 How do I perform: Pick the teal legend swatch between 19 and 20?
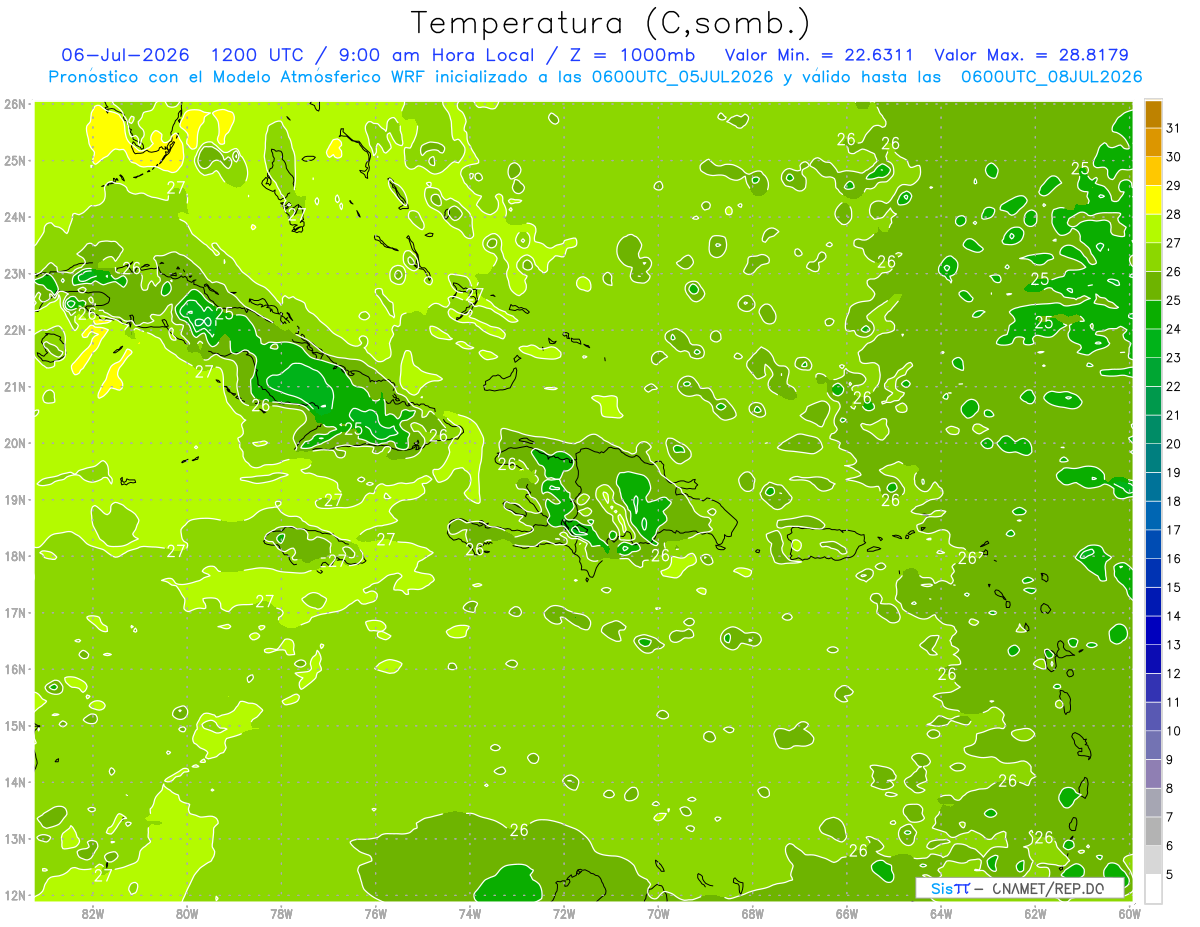[1153, 459]
